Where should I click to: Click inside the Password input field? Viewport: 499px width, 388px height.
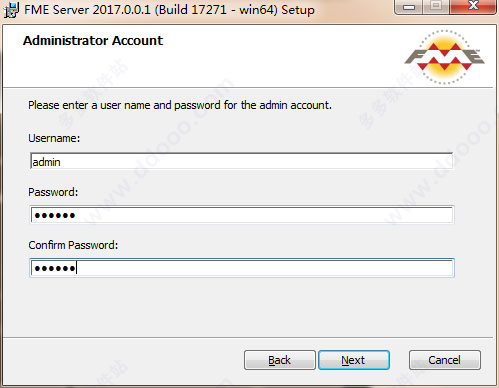(x=241, y=215)
